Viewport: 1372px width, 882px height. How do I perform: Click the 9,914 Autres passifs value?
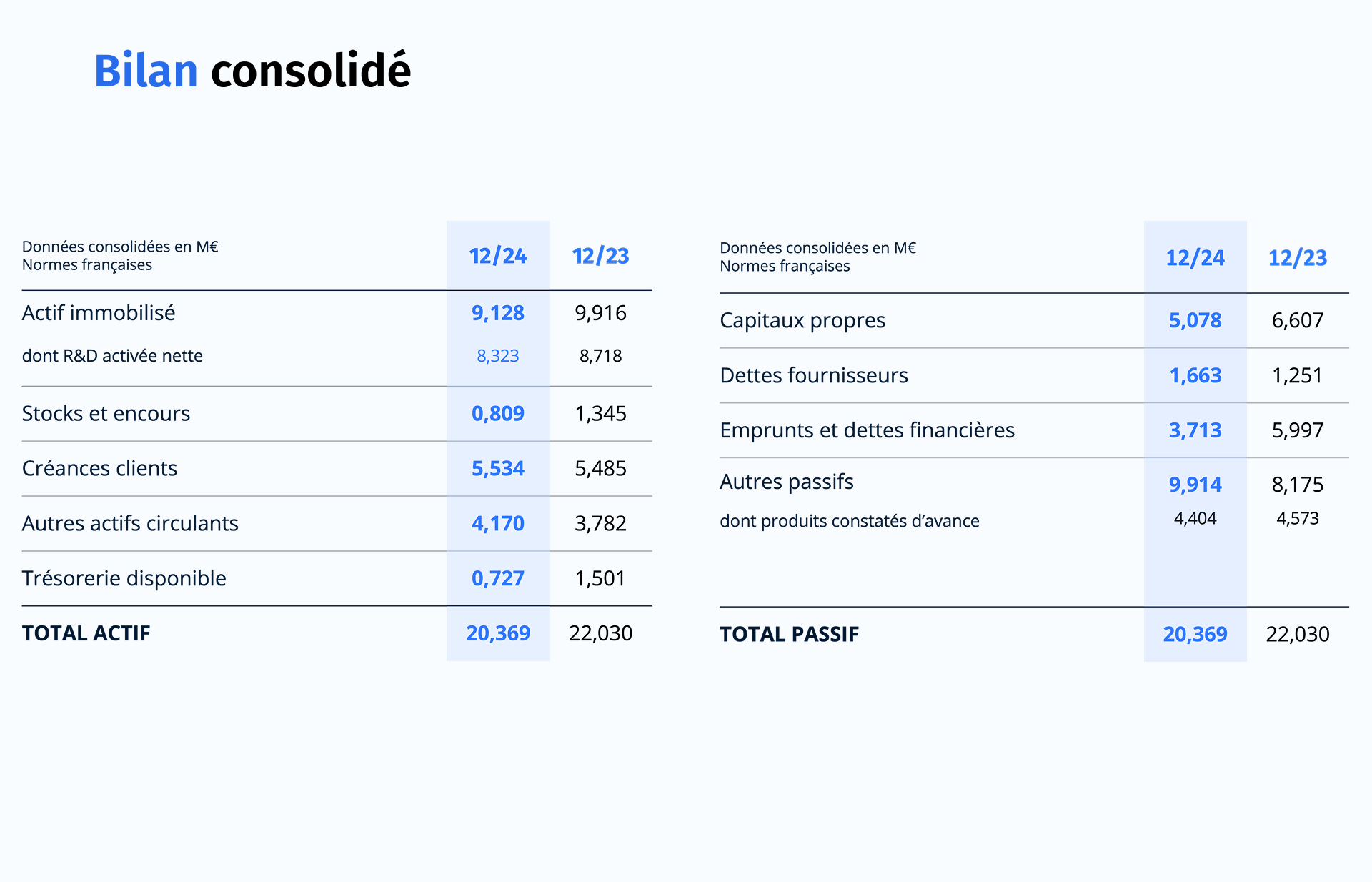click(x=1195, y=485)
